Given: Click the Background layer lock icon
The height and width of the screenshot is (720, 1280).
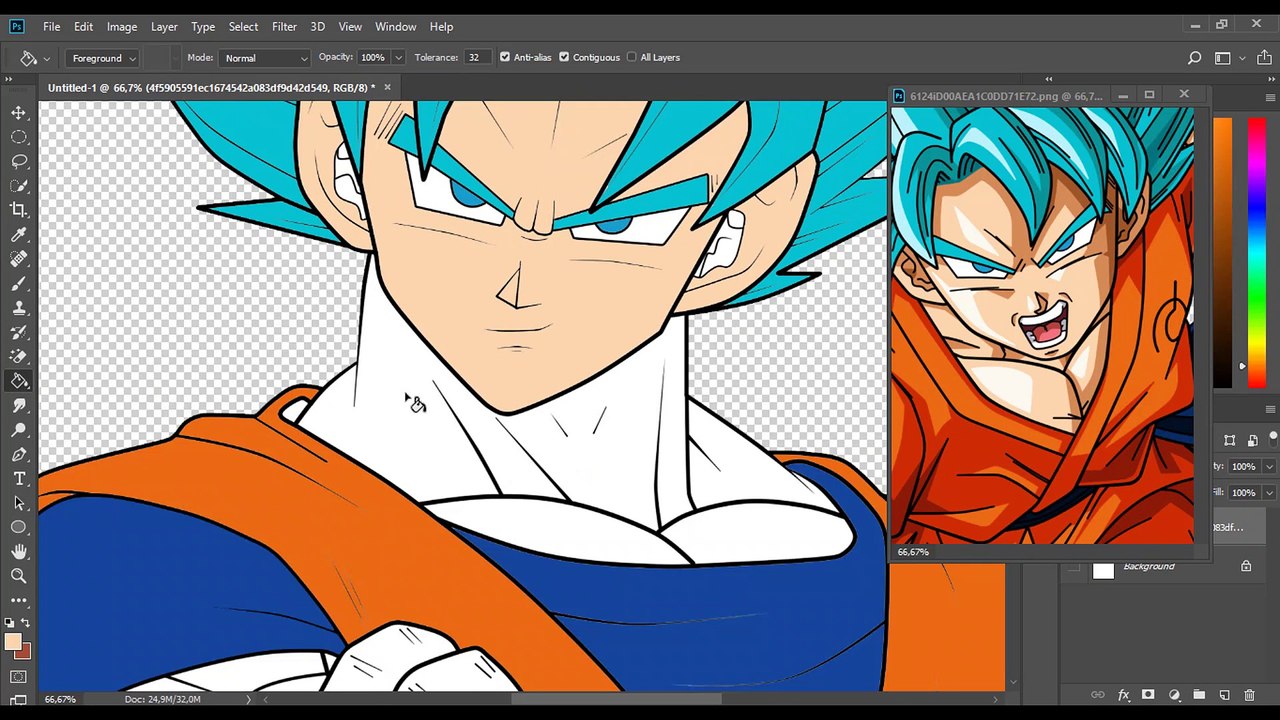Looking at the screenshot, I should click(1246, 567).
